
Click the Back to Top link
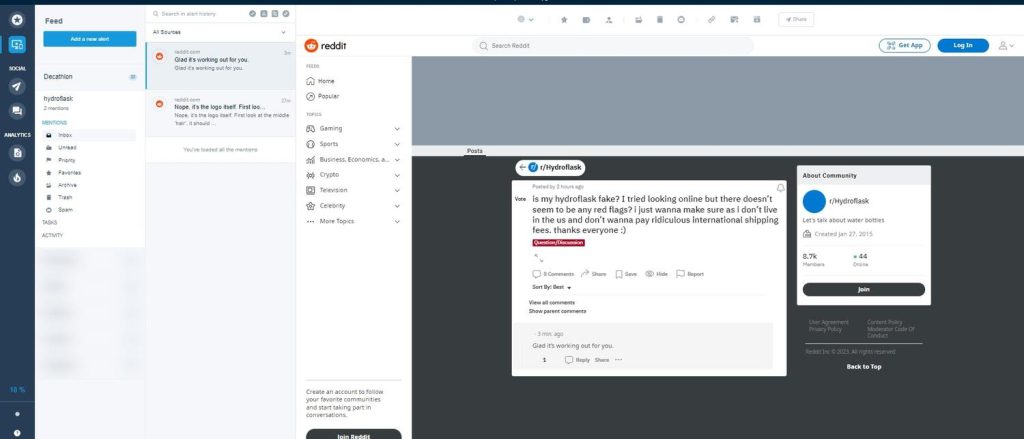[863, 367]
